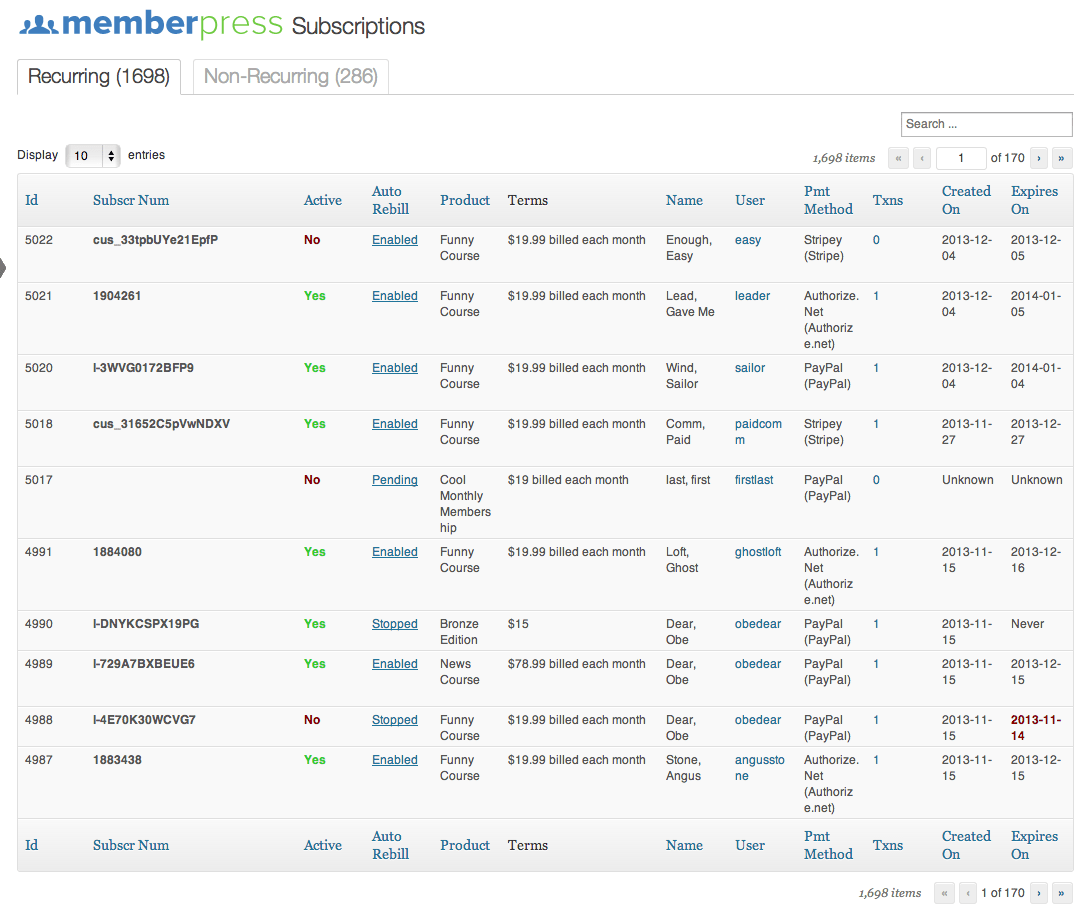Viewport: 1084px width, 921px height.
Task: Go to last page in top pagination
Action: (x=1062, y=158)
